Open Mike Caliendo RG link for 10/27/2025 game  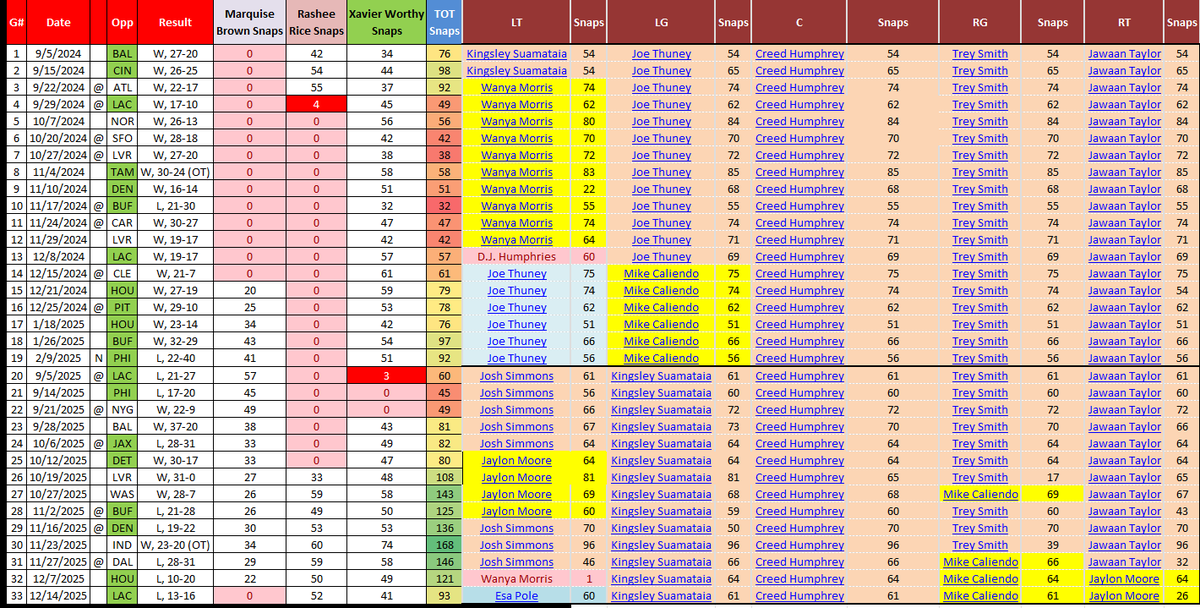coord(980,494)
